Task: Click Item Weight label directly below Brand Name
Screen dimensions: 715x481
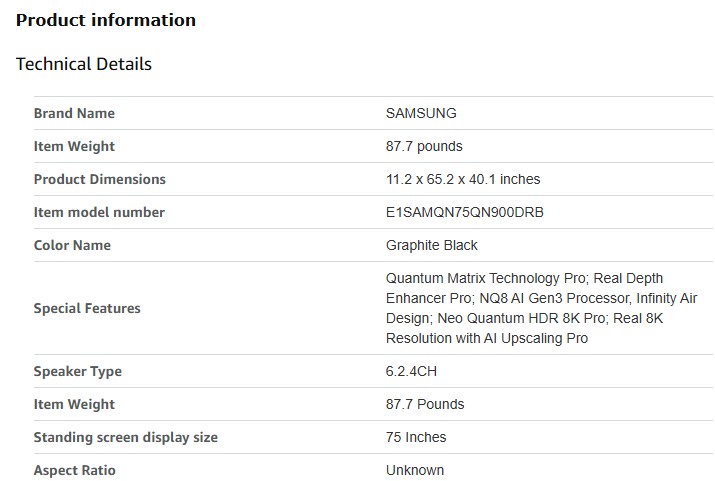Action: click(74, 147)
